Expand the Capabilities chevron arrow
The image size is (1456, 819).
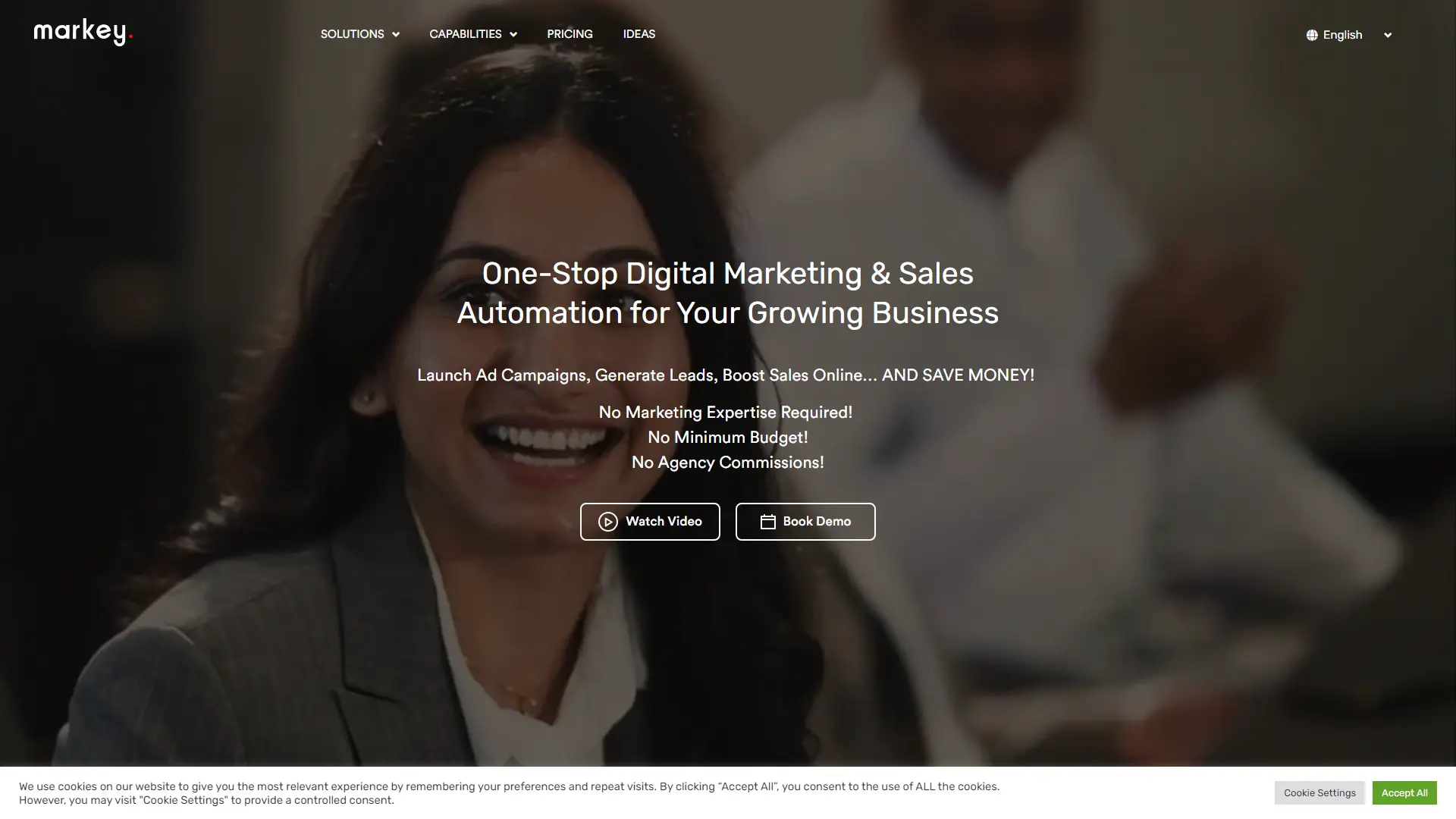(513, 35)
